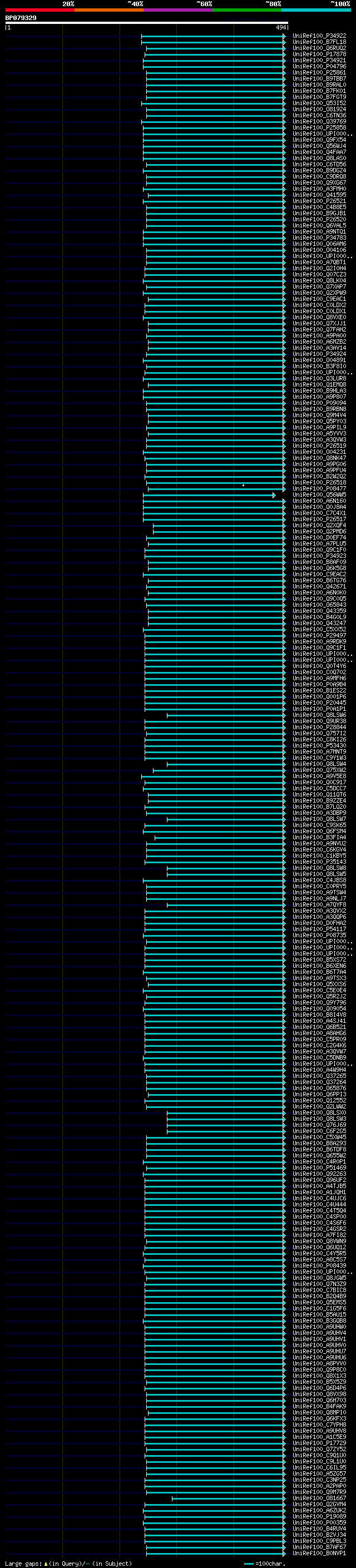Screen dimensions: 356x1568
Task: Click the alignment bar for UniRef100_O81667
Action: (228, 1498)
